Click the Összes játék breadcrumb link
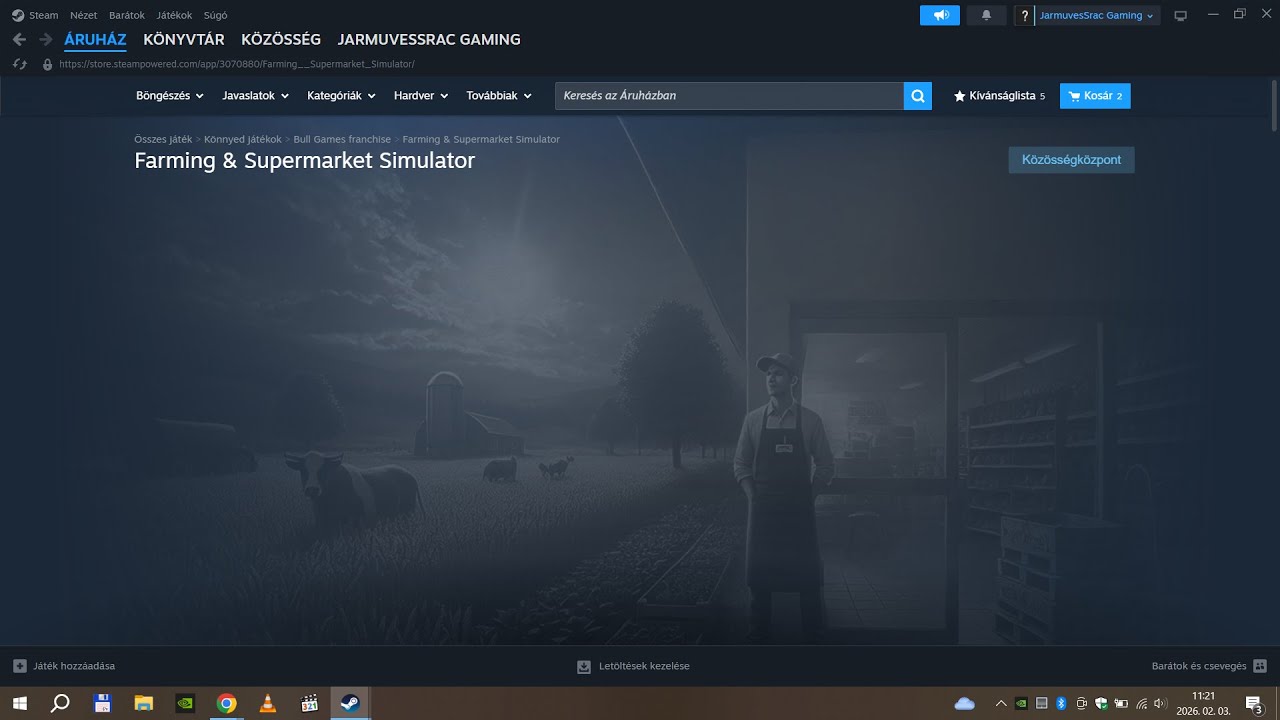 point(163,139)
